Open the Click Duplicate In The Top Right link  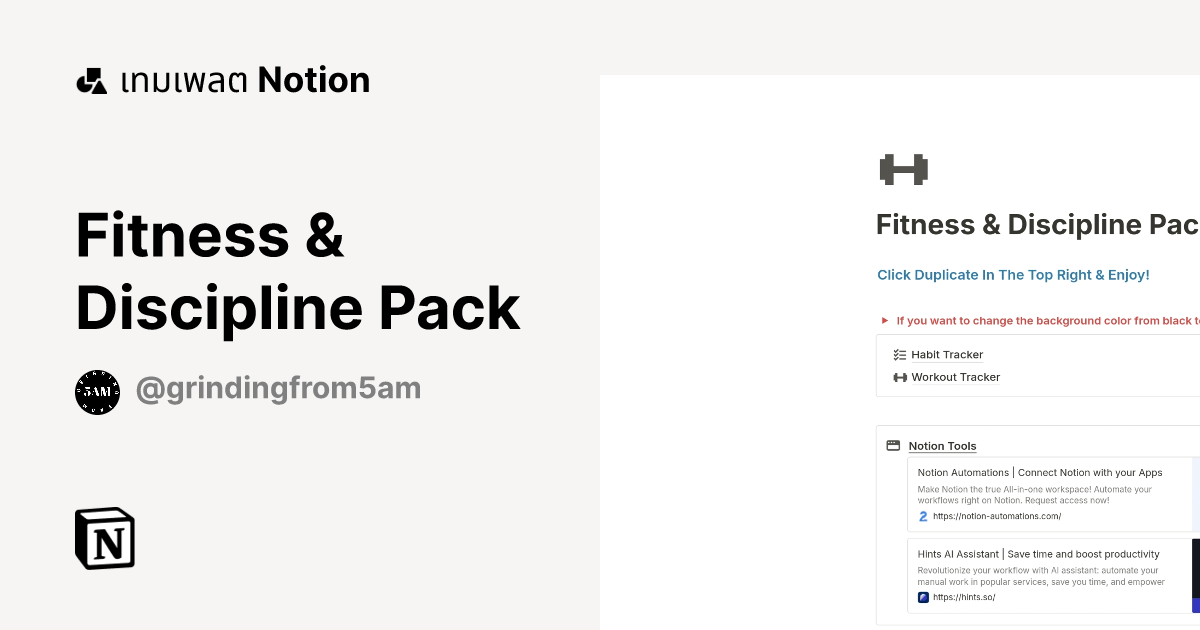click(x=1013, y=275)
